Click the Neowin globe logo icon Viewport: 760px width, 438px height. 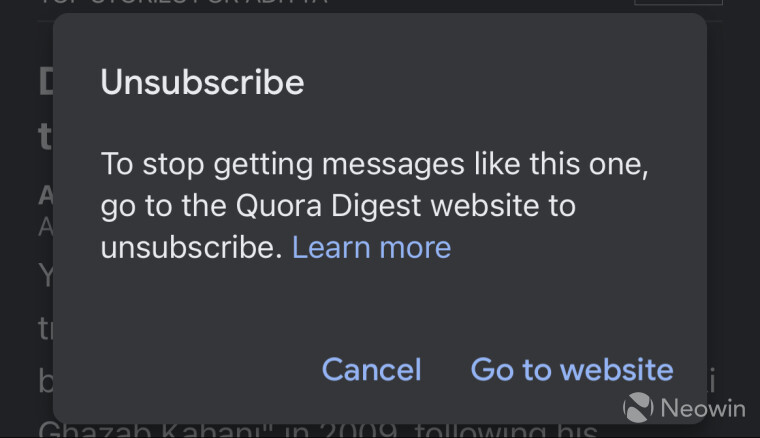[x=638, y=407]
